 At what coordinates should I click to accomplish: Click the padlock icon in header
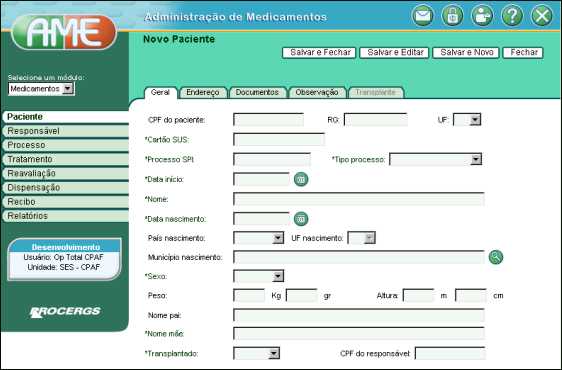(452, 16)
